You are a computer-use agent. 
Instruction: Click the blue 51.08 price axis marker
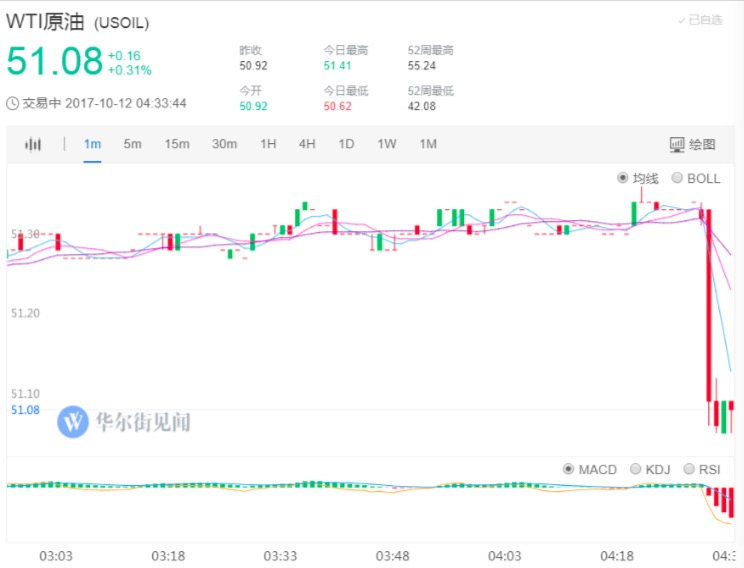click(x=25, y=410)
